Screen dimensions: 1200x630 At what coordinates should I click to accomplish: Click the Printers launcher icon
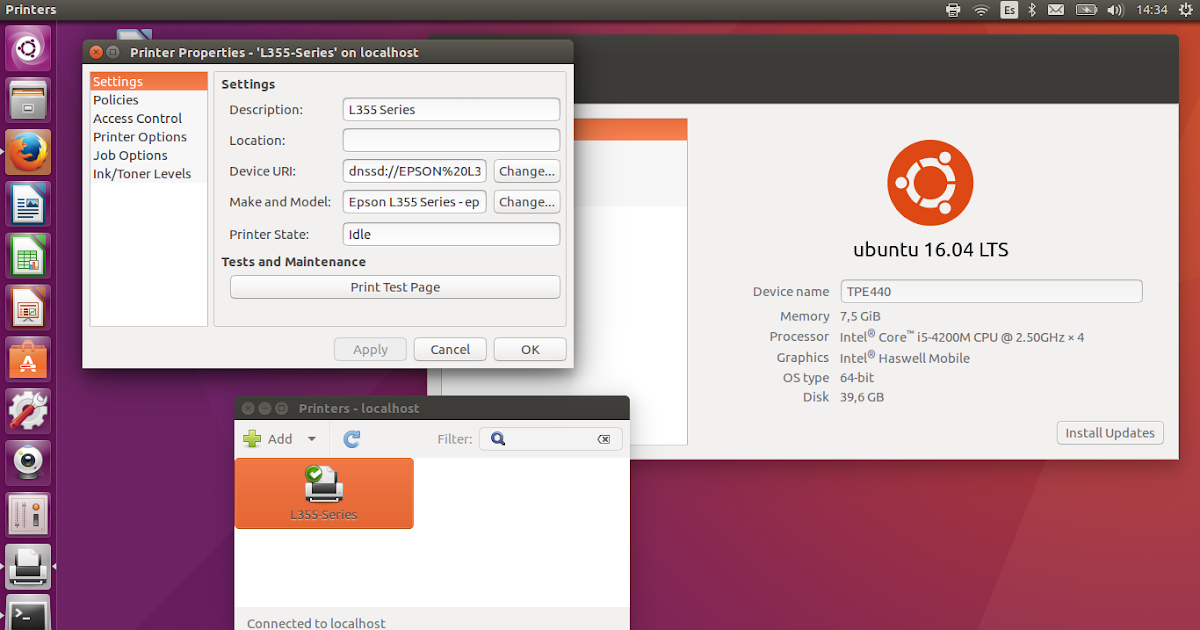(x=28, y=568)
